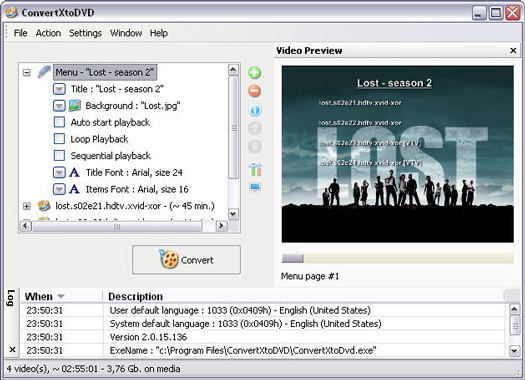Select lost.s02e21.hdtv.xvid-xor (~ 45 min.) item
Image resolution: width=525 pixels, height=380 pixels.
pos(135,206)
